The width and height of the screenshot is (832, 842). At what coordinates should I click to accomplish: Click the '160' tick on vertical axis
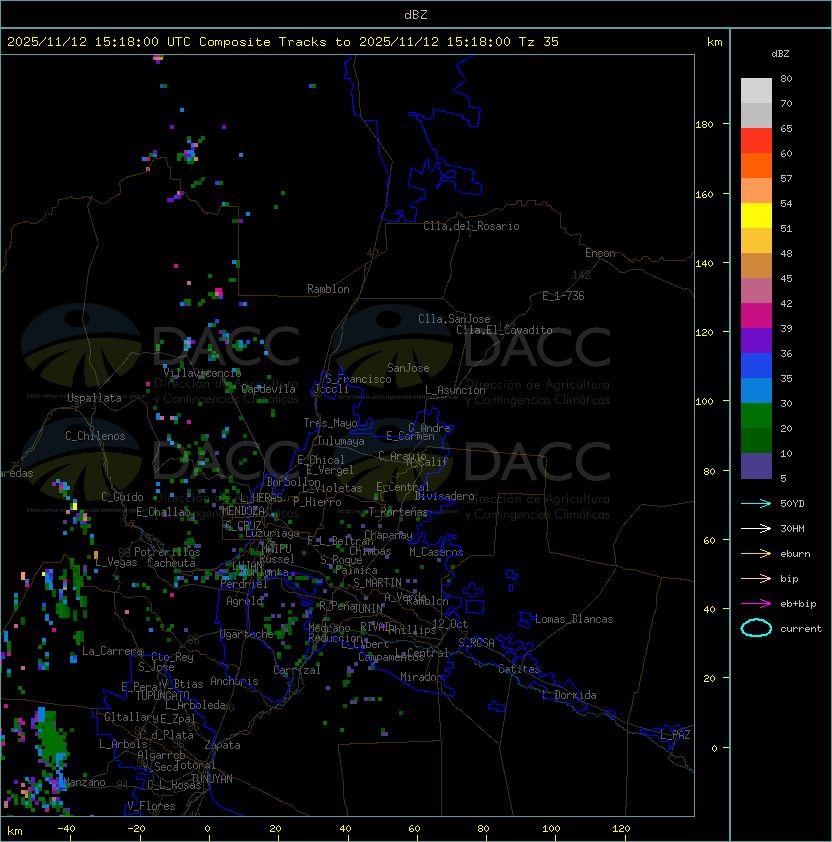coord(704,194)
